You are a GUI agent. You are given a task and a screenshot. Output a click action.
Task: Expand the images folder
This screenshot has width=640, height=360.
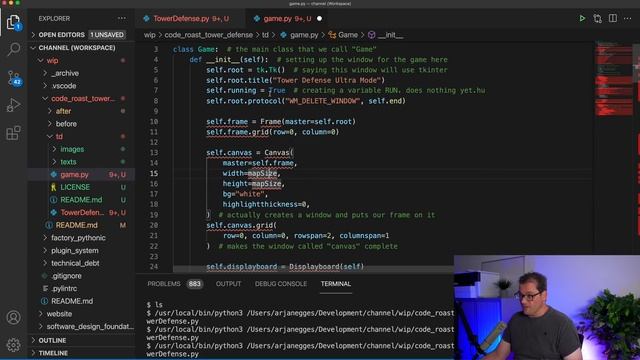click(81, 149)
